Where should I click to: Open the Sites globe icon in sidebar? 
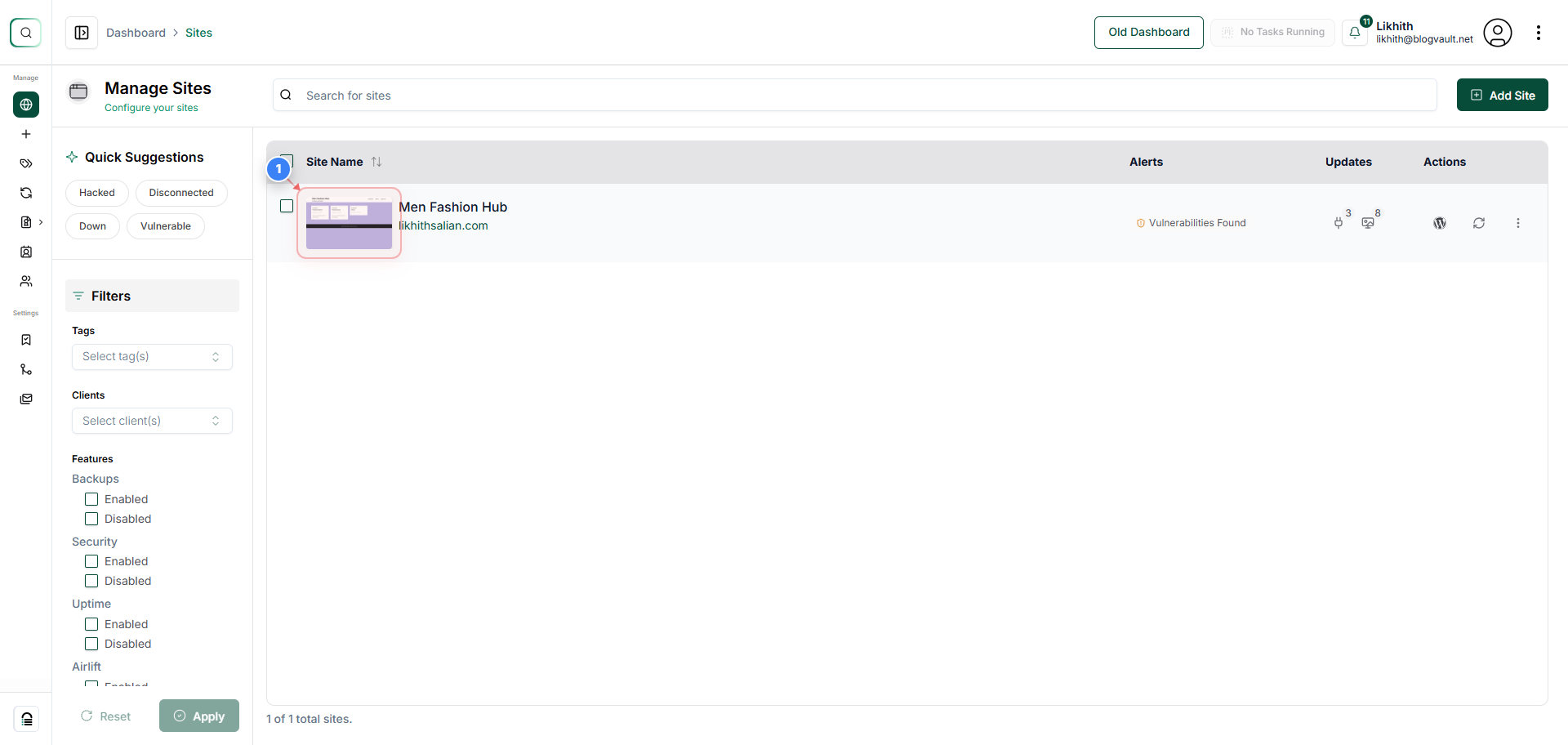[x=26, y=105]
